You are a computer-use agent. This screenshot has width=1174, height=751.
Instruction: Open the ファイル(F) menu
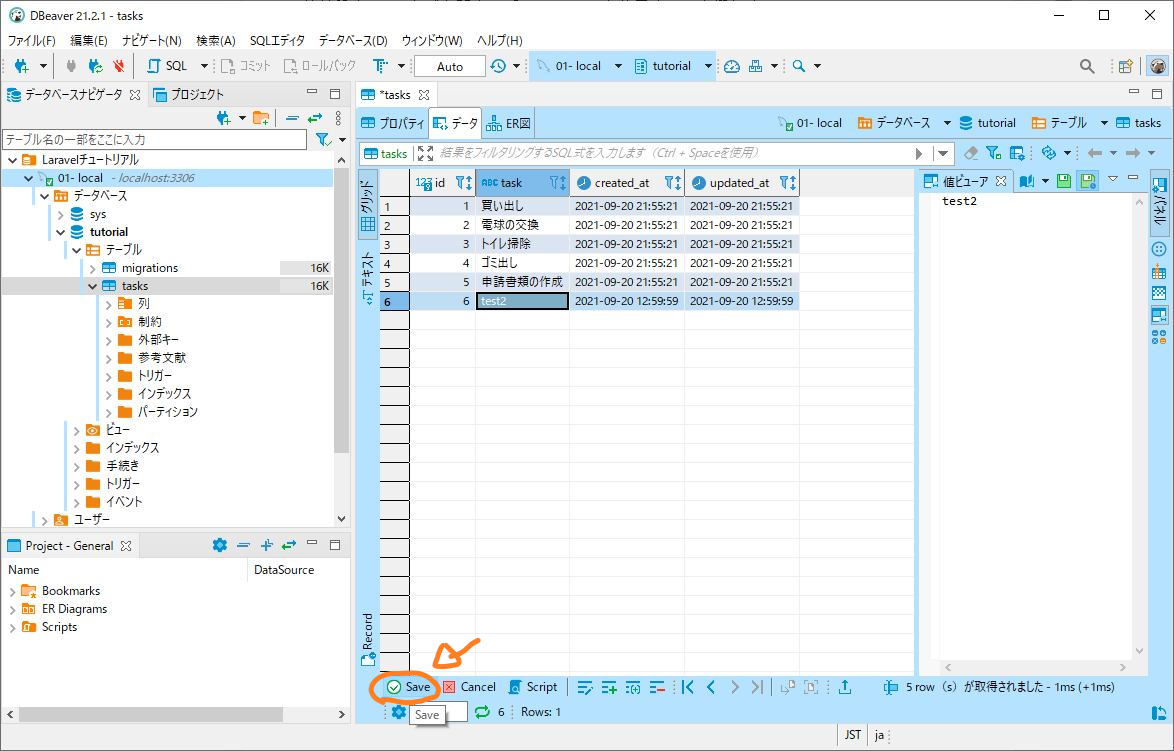pos(31,40)
